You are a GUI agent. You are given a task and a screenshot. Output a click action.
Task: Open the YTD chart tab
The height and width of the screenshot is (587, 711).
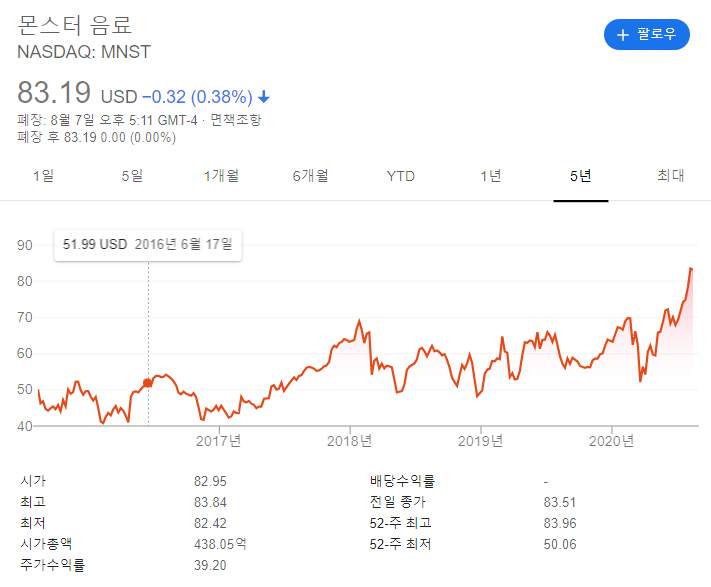401,176
